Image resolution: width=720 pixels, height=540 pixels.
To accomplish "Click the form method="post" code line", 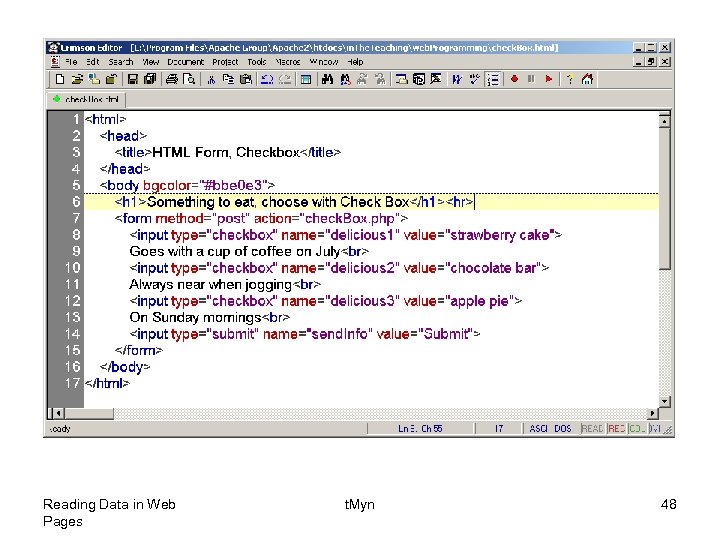I will tap(261, 219).
